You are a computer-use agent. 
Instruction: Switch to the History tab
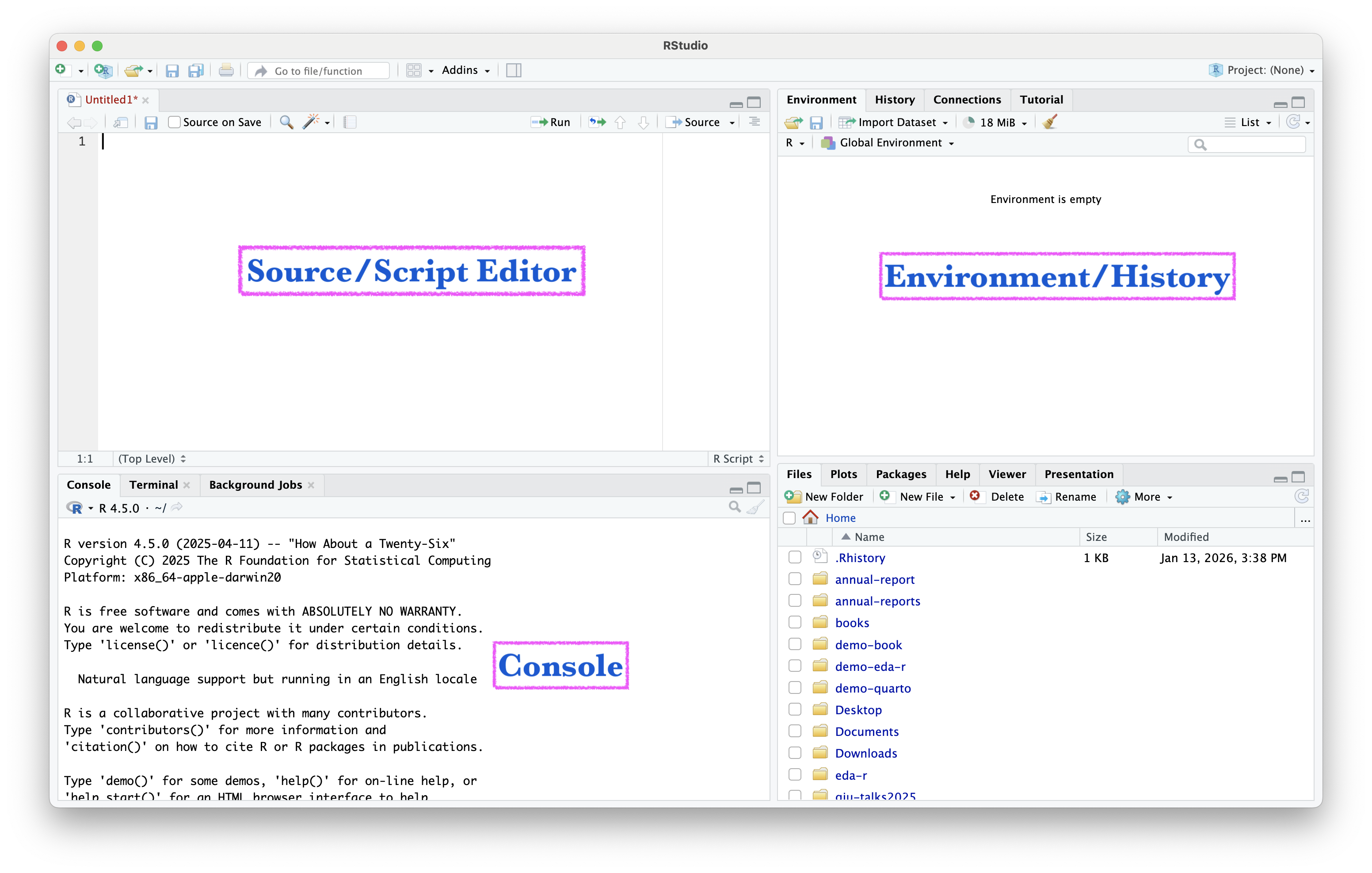(x=895, y=100)
